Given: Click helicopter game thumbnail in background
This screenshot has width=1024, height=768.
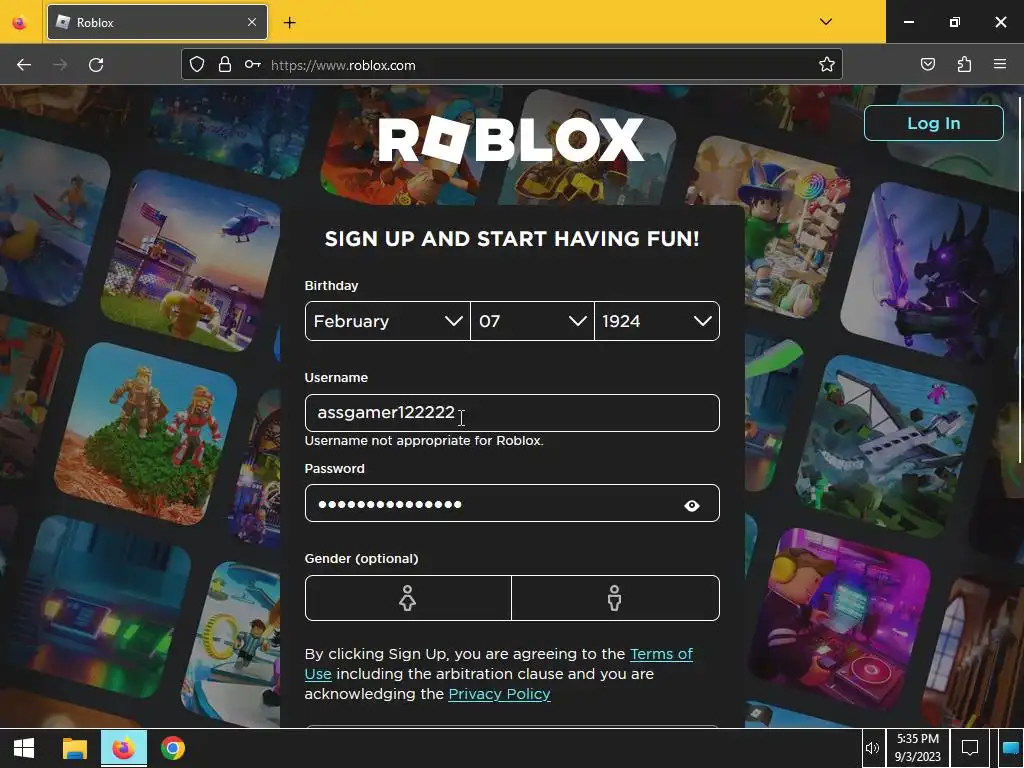Looking at the screenshot, I should point(191,261).
